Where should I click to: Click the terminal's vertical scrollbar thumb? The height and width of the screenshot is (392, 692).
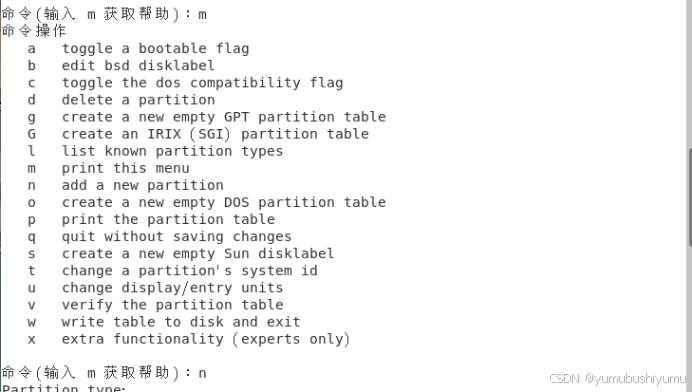tap(690, 198)
